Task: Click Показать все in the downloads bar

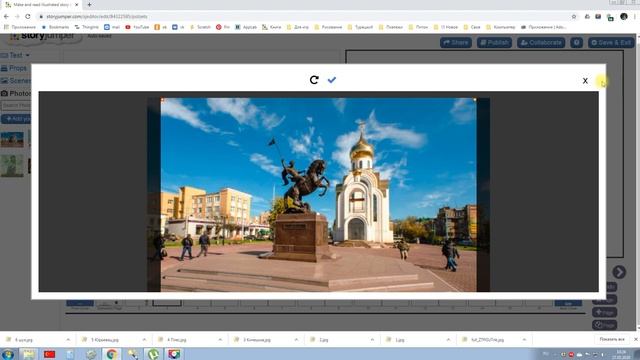Action: click(611, 340)
